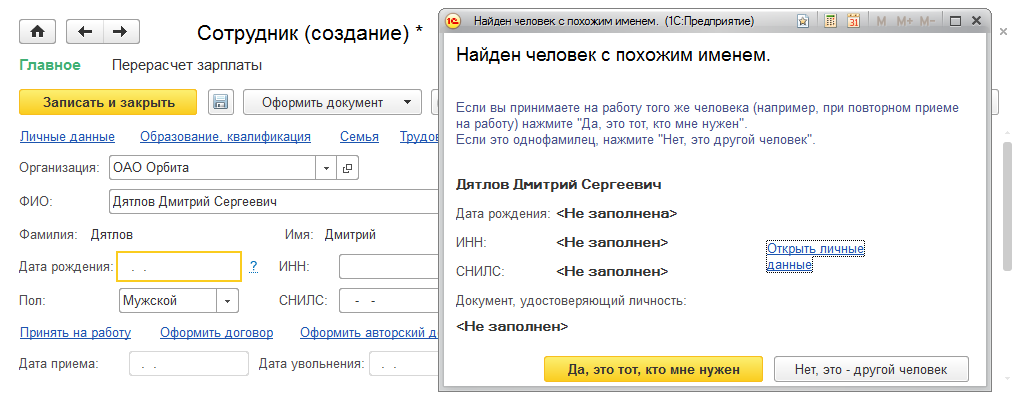Go to the home page icon
This screenshot has height=398, width=1025.
tap(37, 31)
